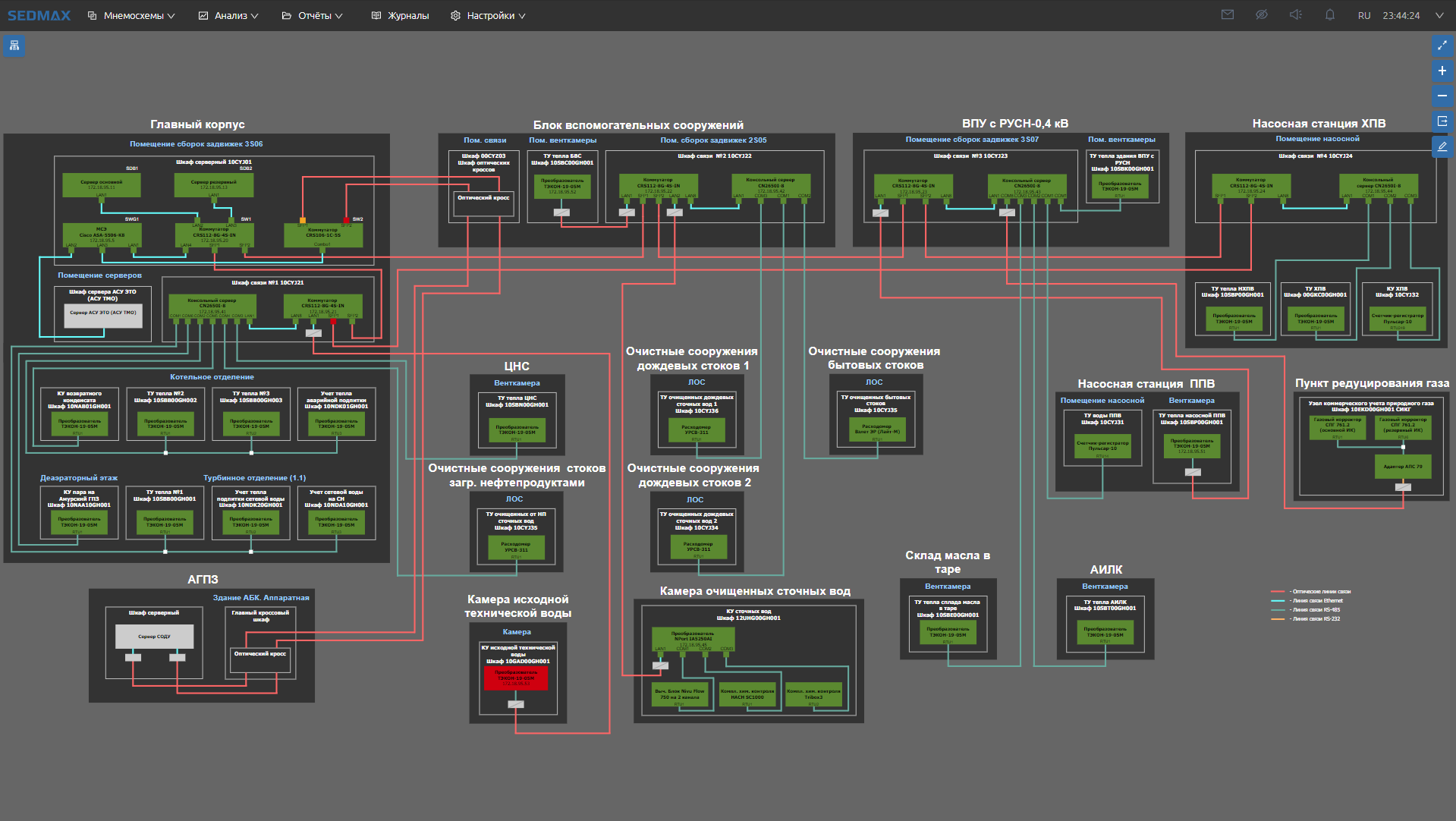This screenshot has width=1456, height=821.
Task: Open the schema tree panel button
Action: 14,46
